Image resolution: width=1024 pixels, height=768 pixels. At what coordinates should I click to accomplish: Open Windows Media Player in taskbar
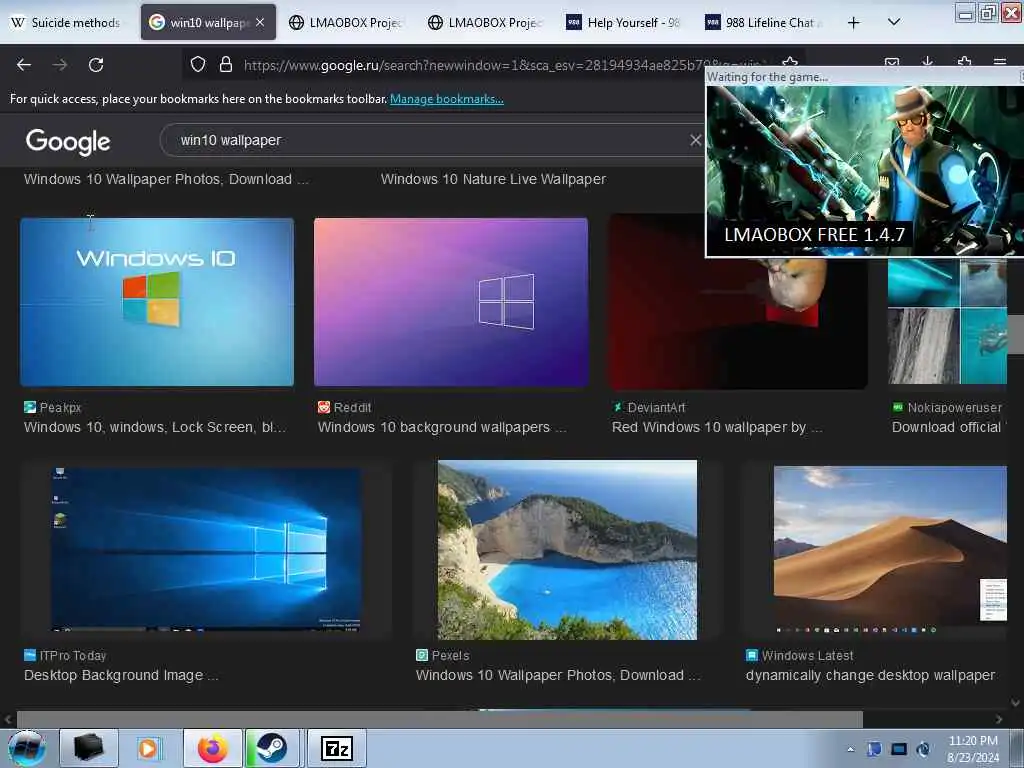pos(148,748)
